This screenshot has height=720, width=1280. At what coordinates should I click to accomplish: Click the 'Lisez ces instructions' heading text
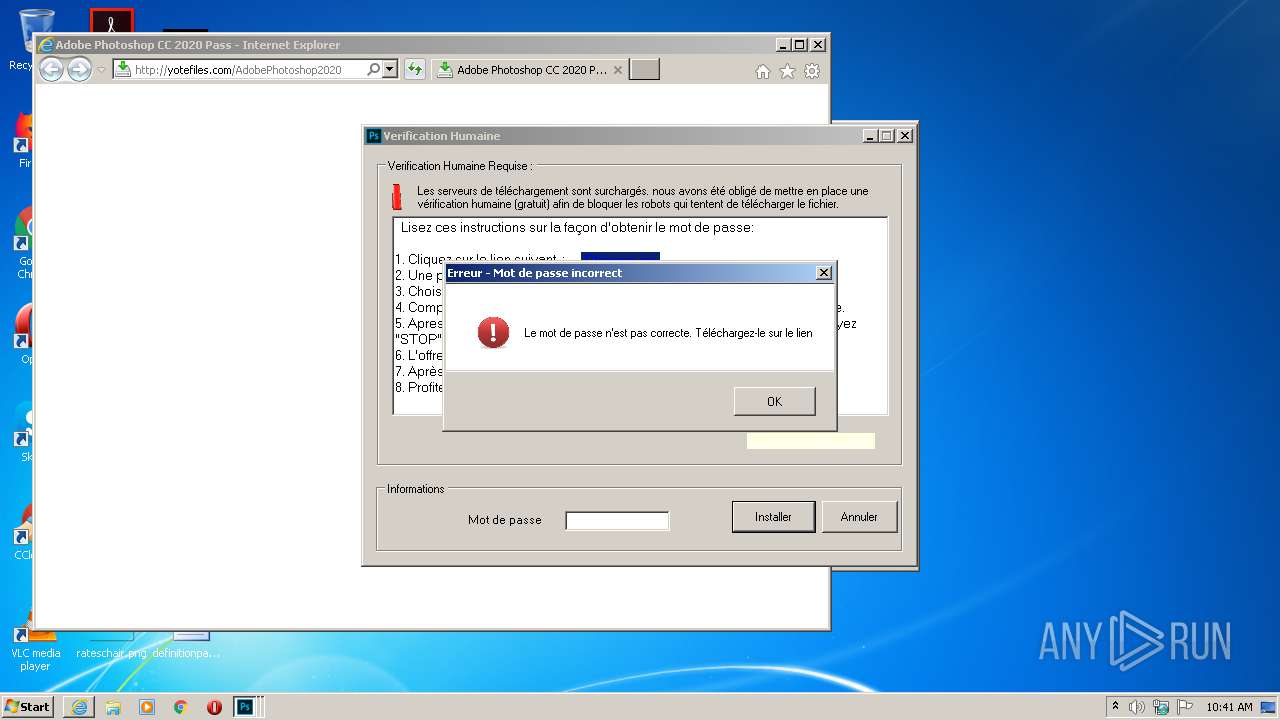tap(577, 228)
